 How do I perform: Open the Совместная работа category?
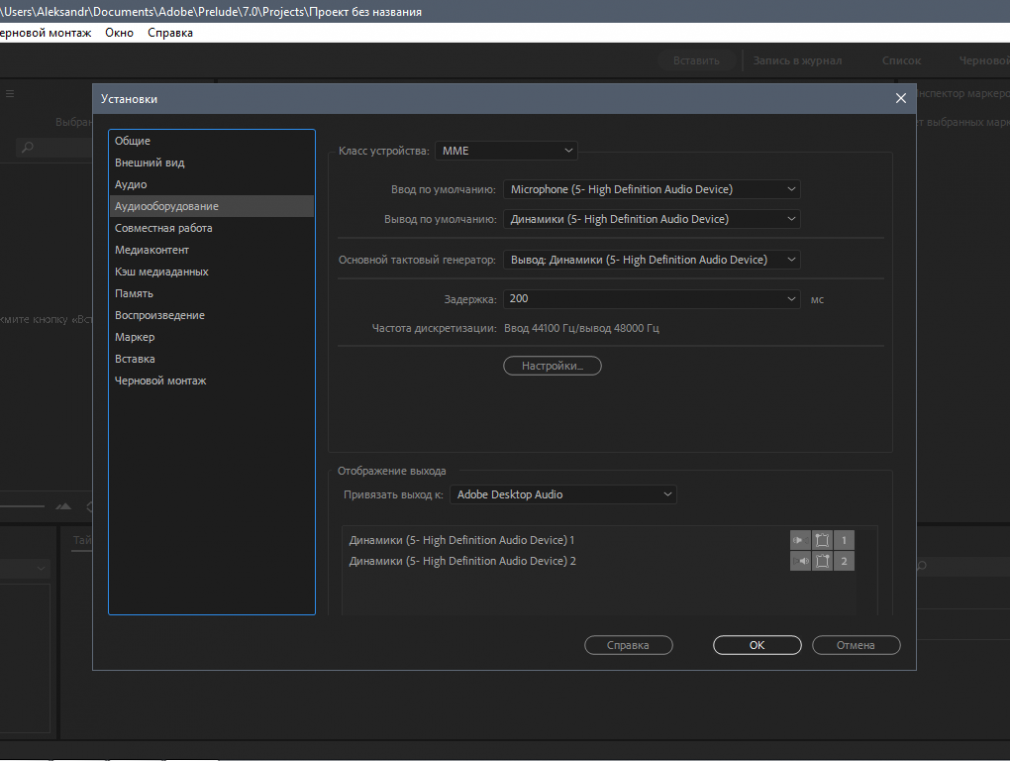click(x=211, y=228)
